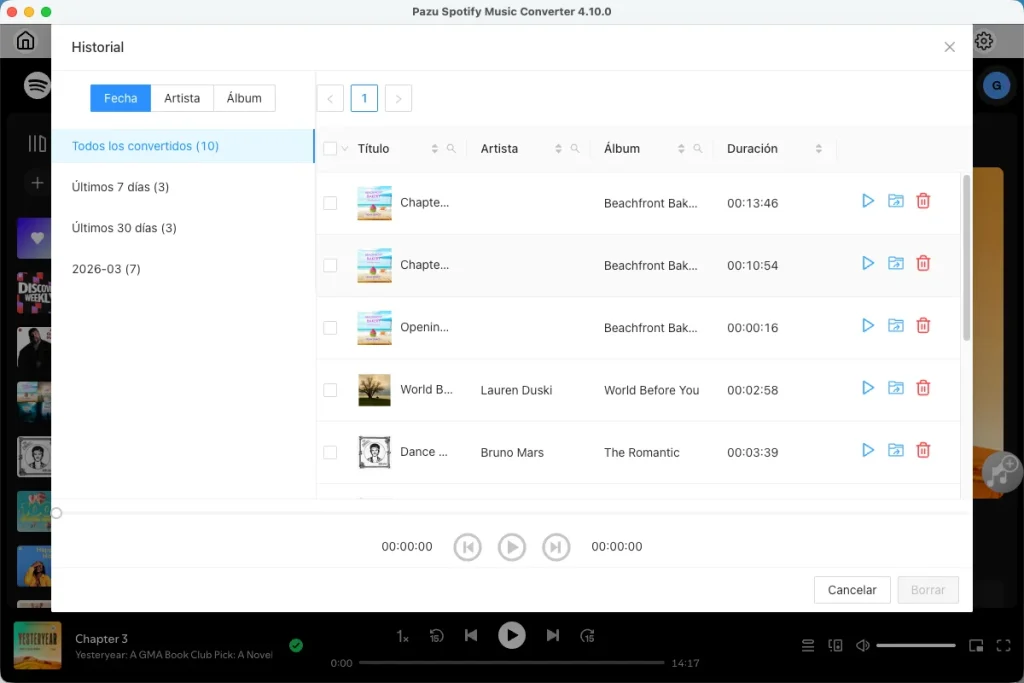The height and width of the screenshot is (683, 1024).
Task: Select the 2026-03 (7) group
Action: [x=183, y=269]
